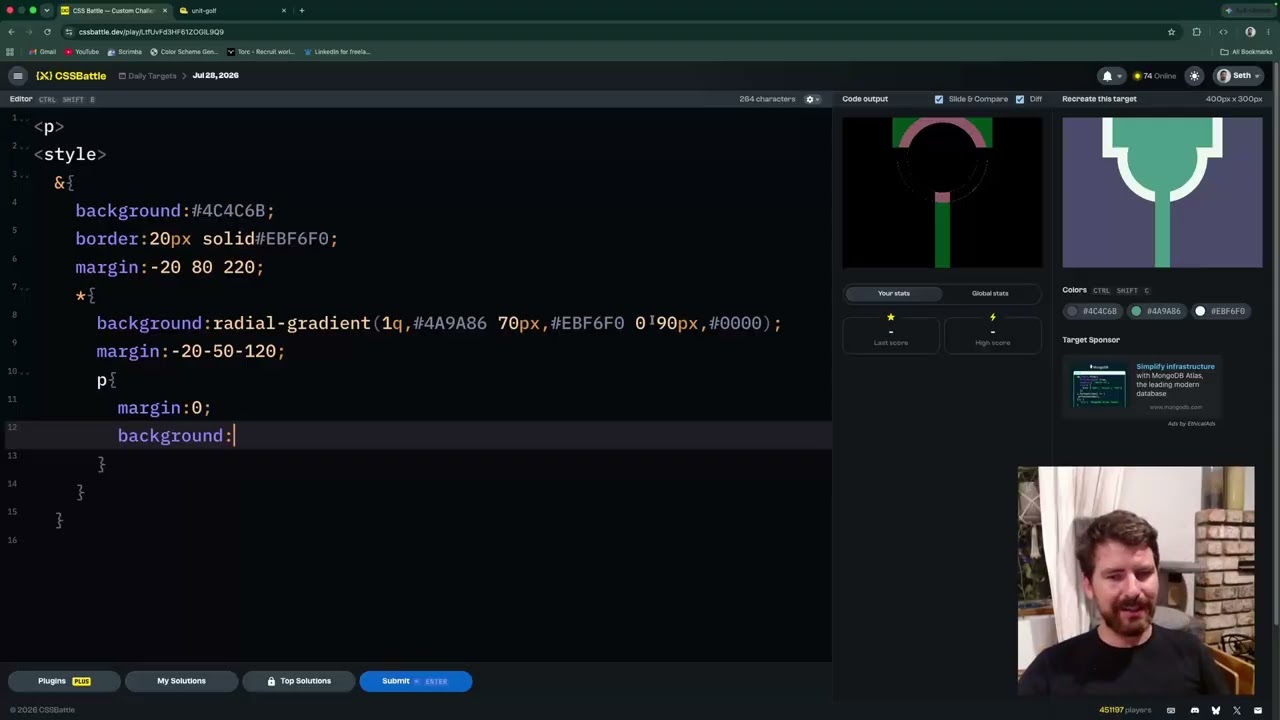The height and width of the screenshot is (720, 1280).
Task: Open the Torc bookmark
Action: (x=262, y=52)
